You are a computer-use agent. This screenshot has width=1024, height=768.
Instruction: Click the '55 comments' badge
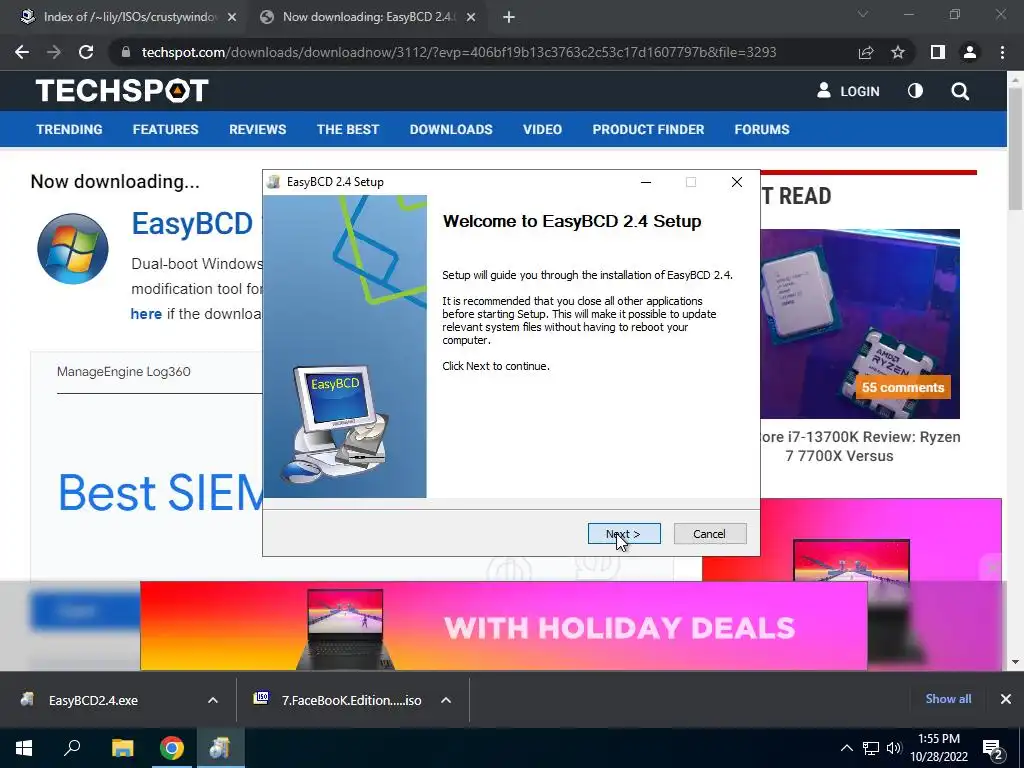click(903, 387)
